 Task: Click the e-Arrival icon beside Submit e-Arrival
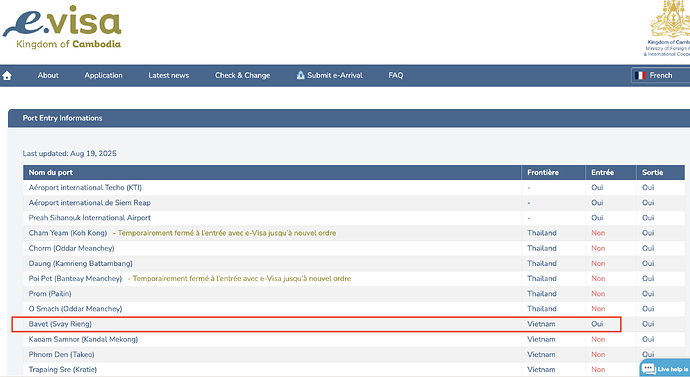[301, 75]
